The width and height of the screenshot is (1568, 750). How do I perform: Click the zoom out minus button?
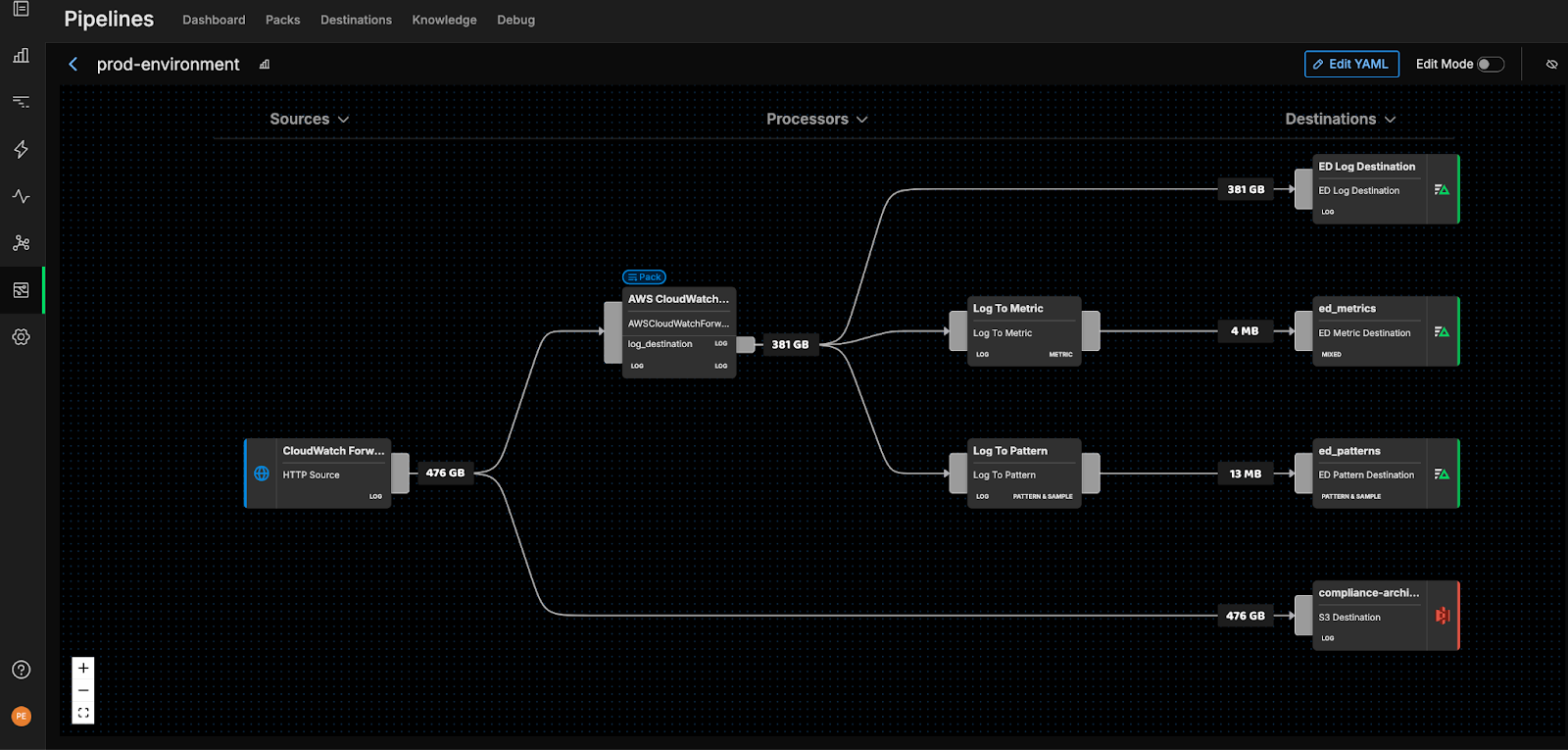coord(83,691)
